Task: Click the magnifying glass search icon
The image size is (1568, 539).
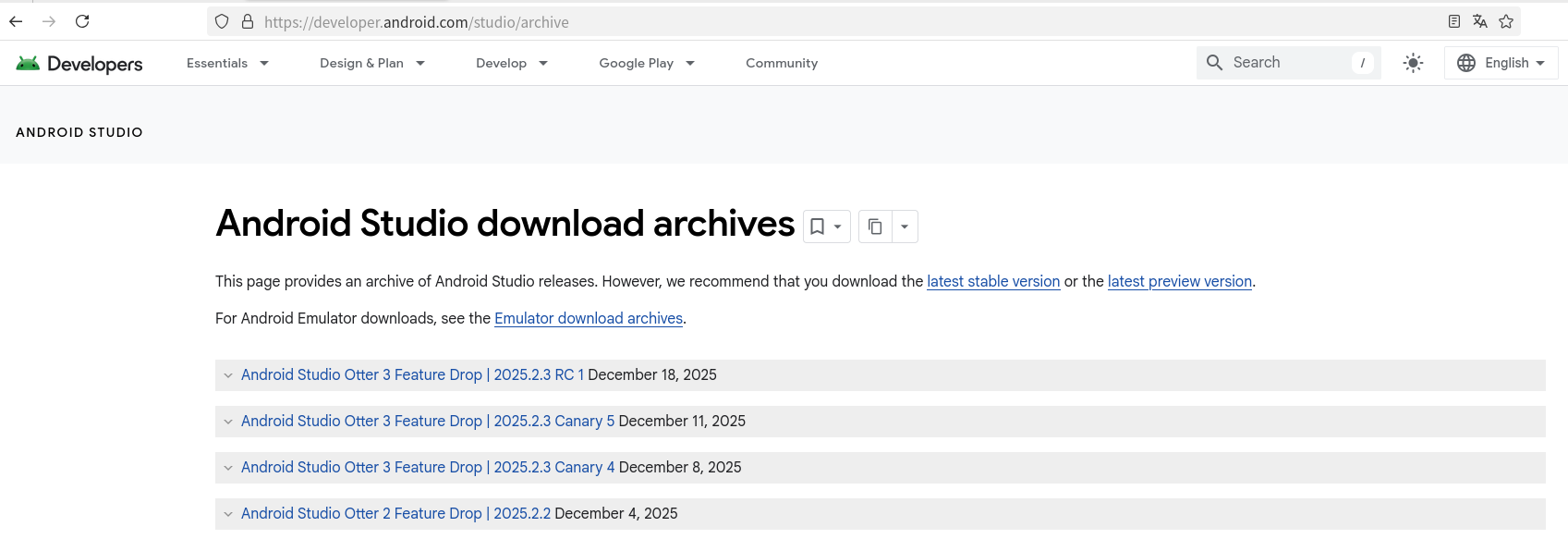Action: click(1215, 62)
